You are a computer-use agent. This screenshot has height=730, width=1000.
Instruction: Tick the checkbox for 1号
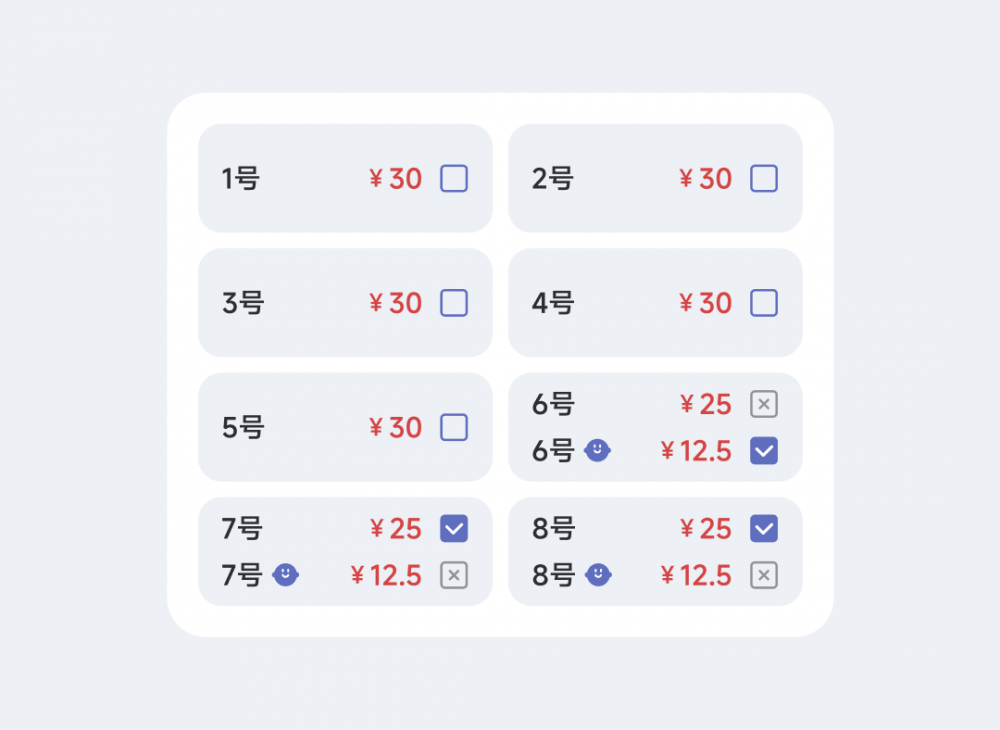coord(454,179)
